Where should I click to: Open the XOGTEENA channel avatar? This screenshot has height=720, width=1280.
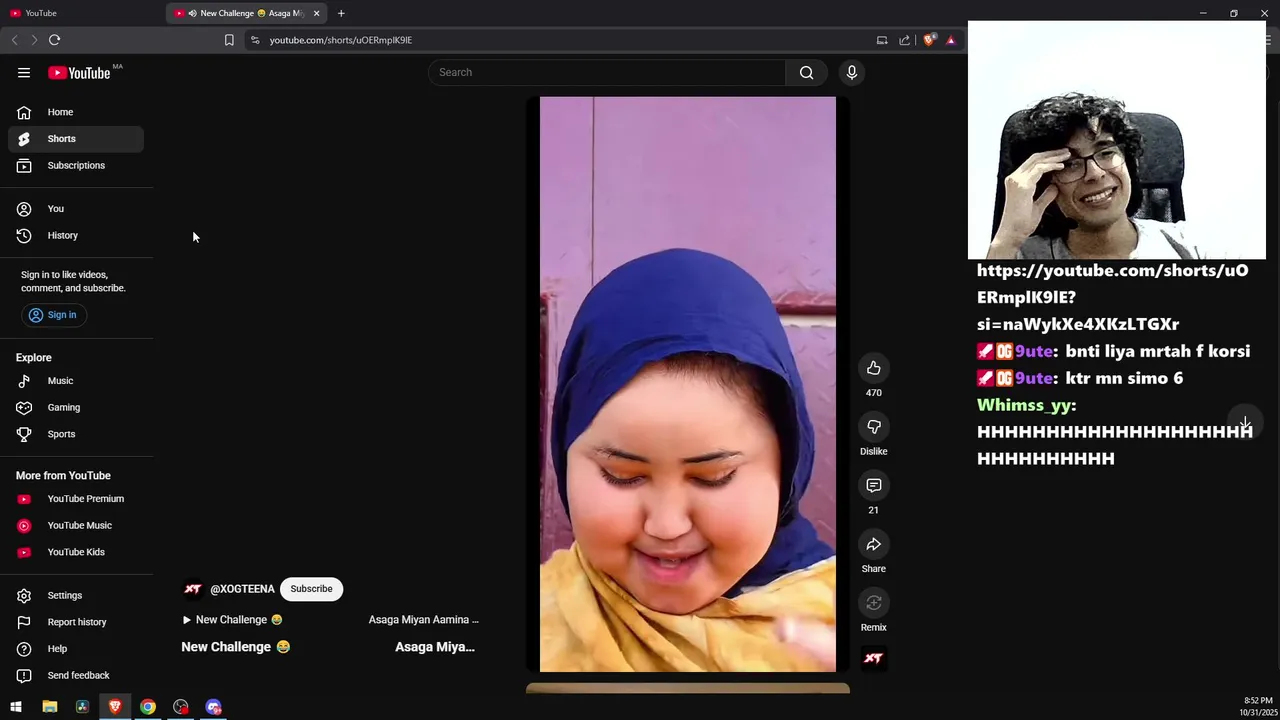[x=193, y=589]
